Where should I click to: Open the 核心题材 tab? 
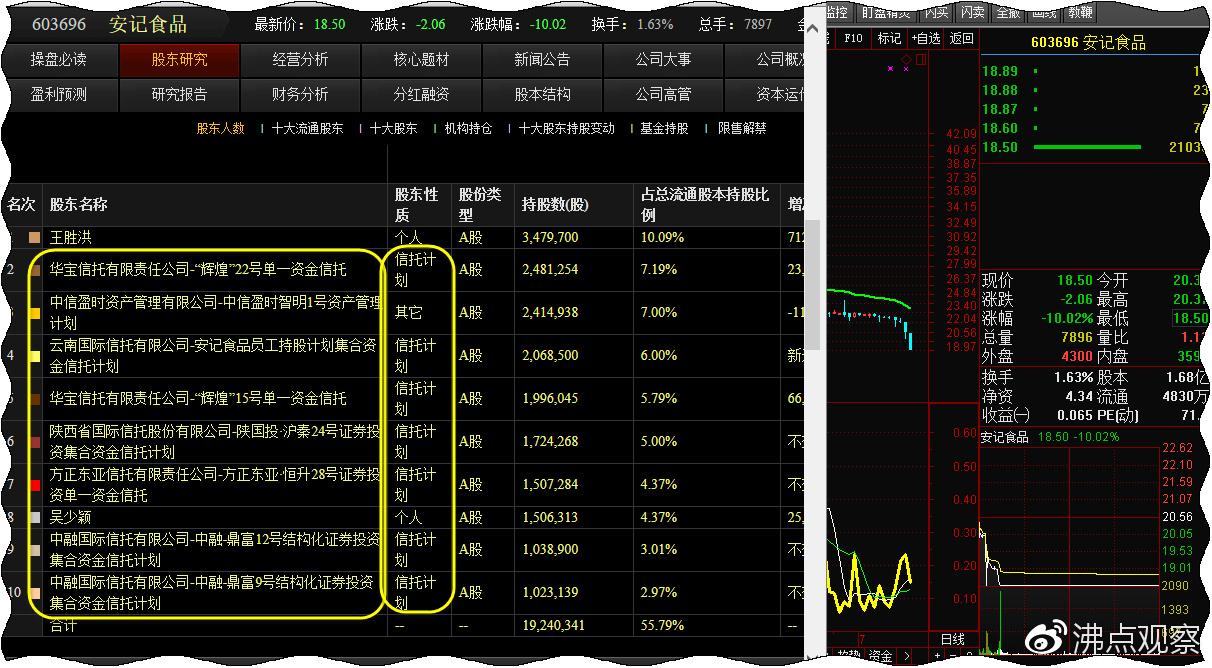(x=422, y=60)
